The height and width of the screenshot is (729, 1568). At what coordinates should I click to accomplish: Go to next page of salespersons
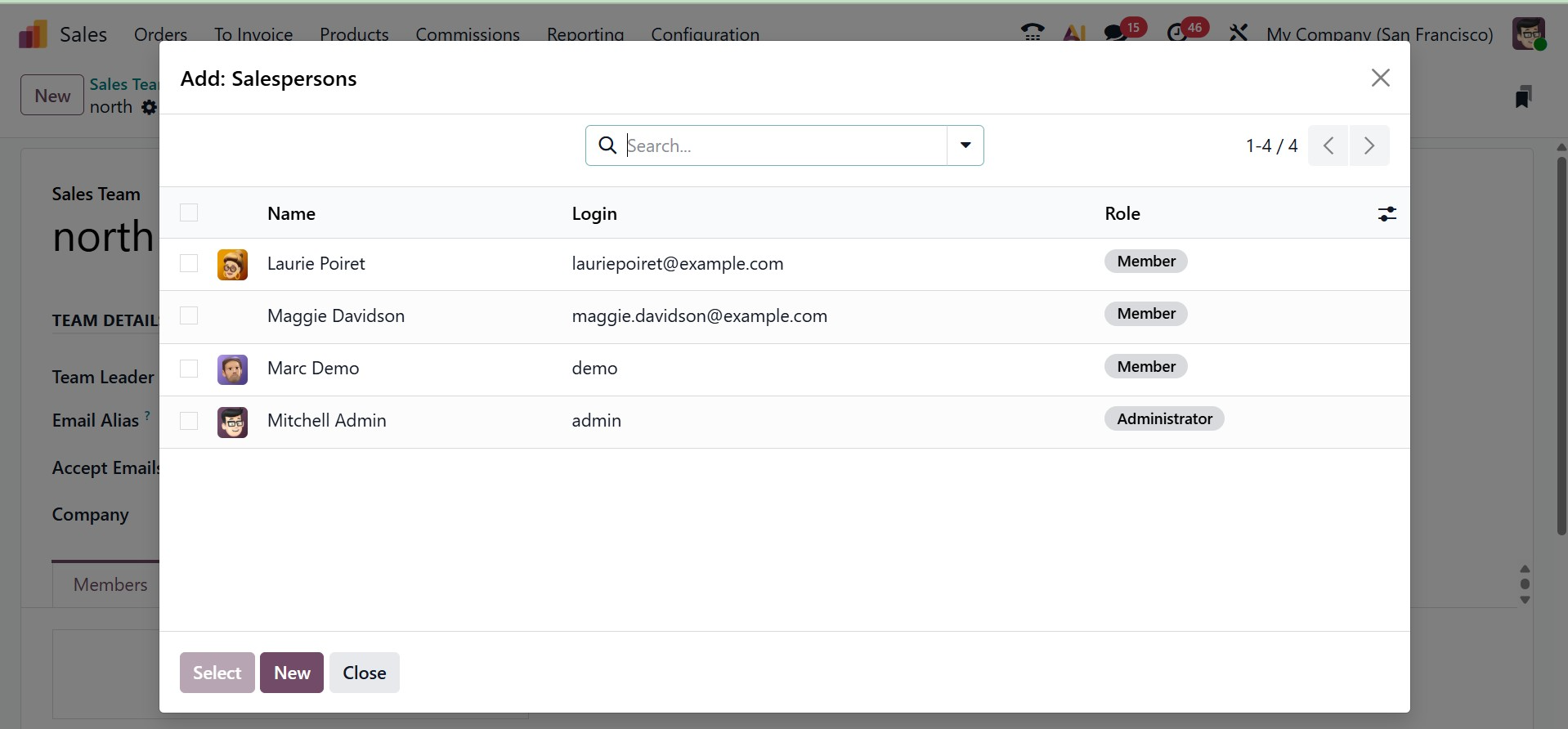(1369, 145)
